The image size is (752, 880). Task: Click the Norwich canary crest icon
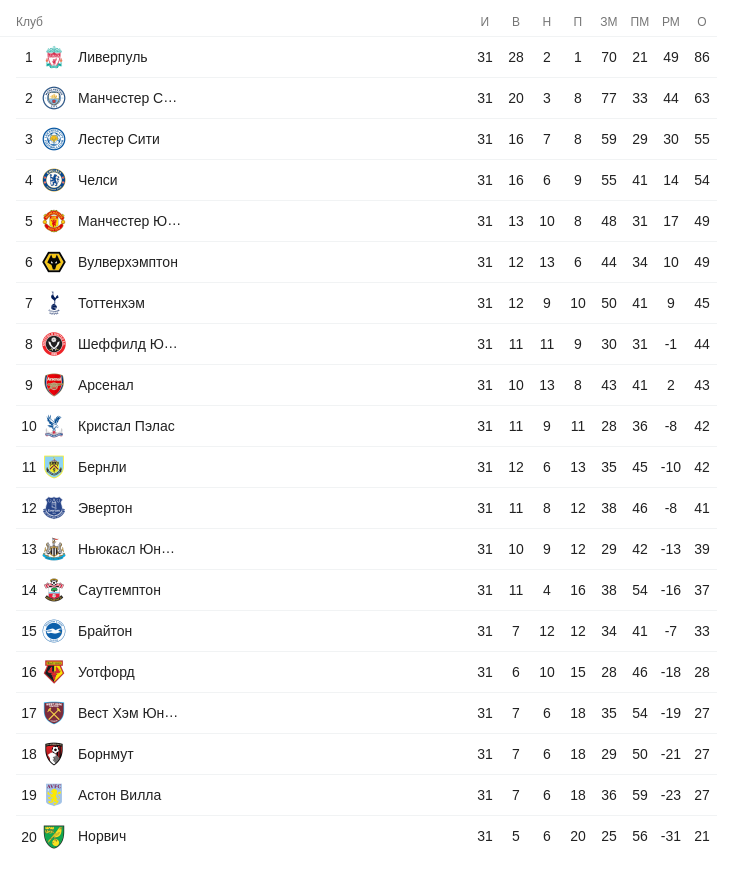coord(54,836)
